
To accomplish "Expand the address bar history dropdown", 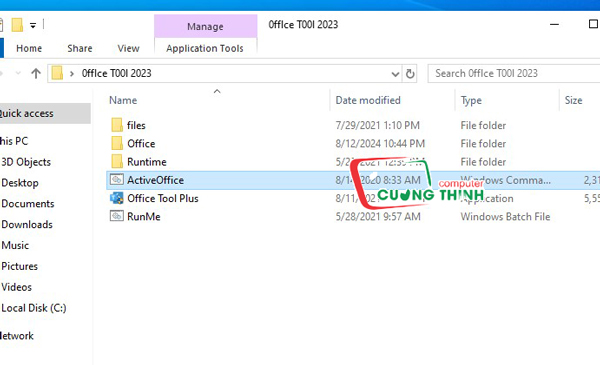I will (x=395, y=74).
